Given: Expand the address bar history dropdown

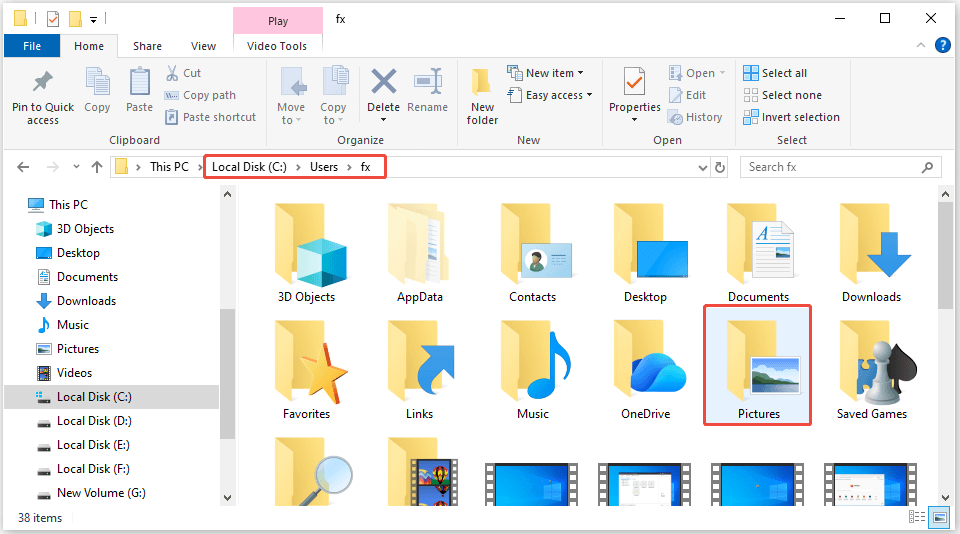Looking at the screenshot, I should pos(703,167).
